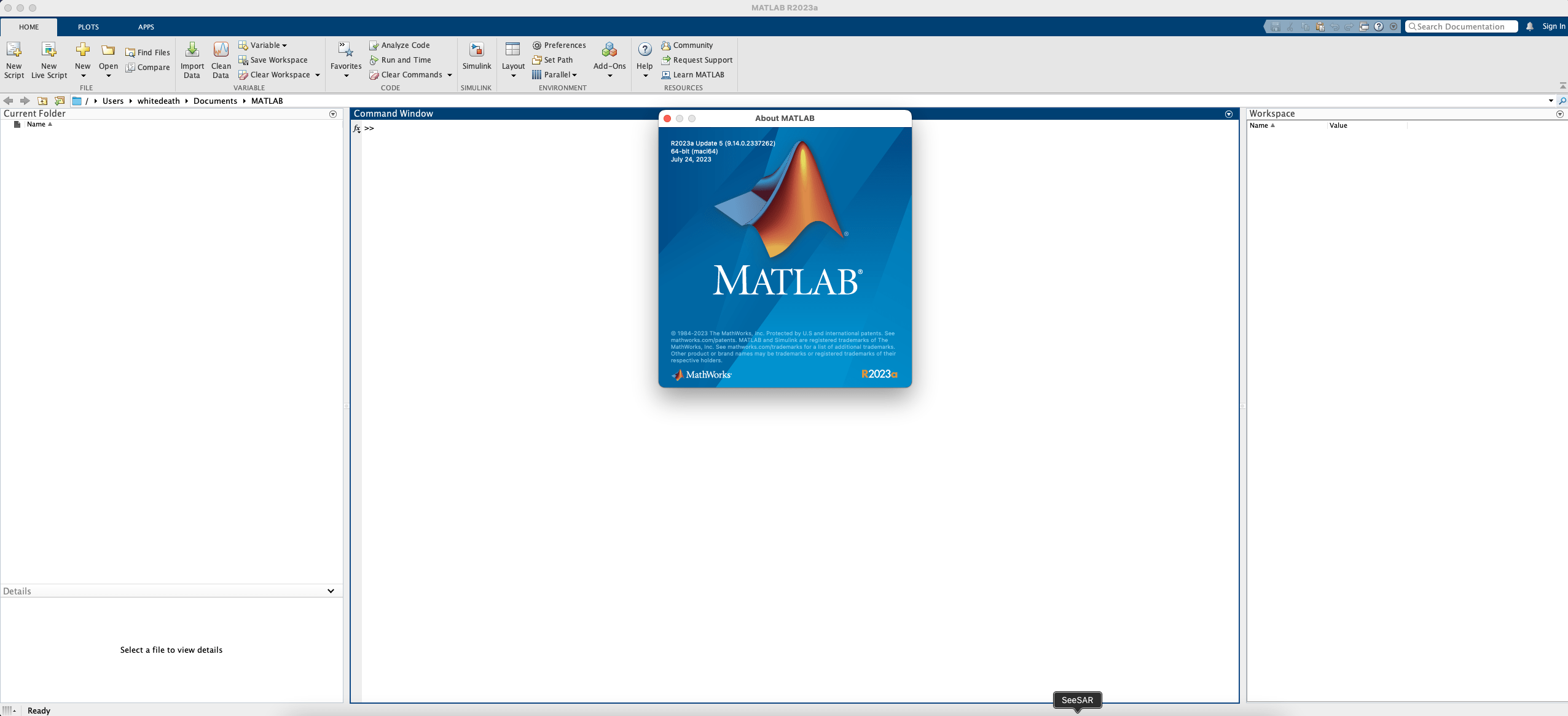Image resolution: width=1568 pixels, height=716 pixels.
Task: Open Learn MATLAB
Action: 692,75
